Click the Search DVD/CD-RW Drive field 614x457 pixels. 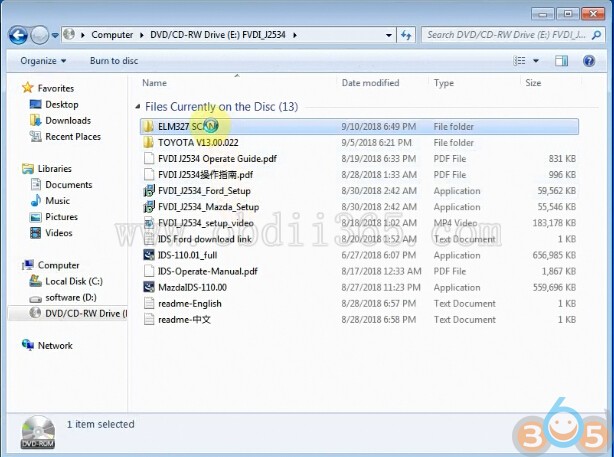(x=506, y=35)
